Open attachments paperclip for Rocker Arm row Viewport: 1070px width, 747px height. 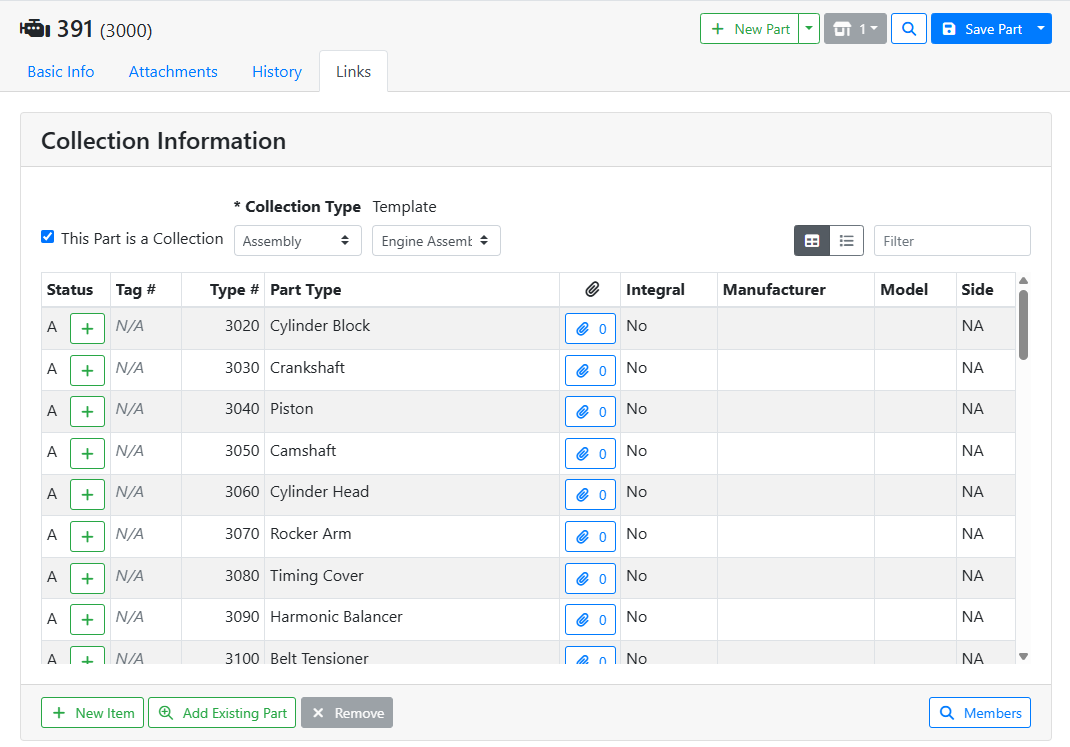tap(590, 537)
